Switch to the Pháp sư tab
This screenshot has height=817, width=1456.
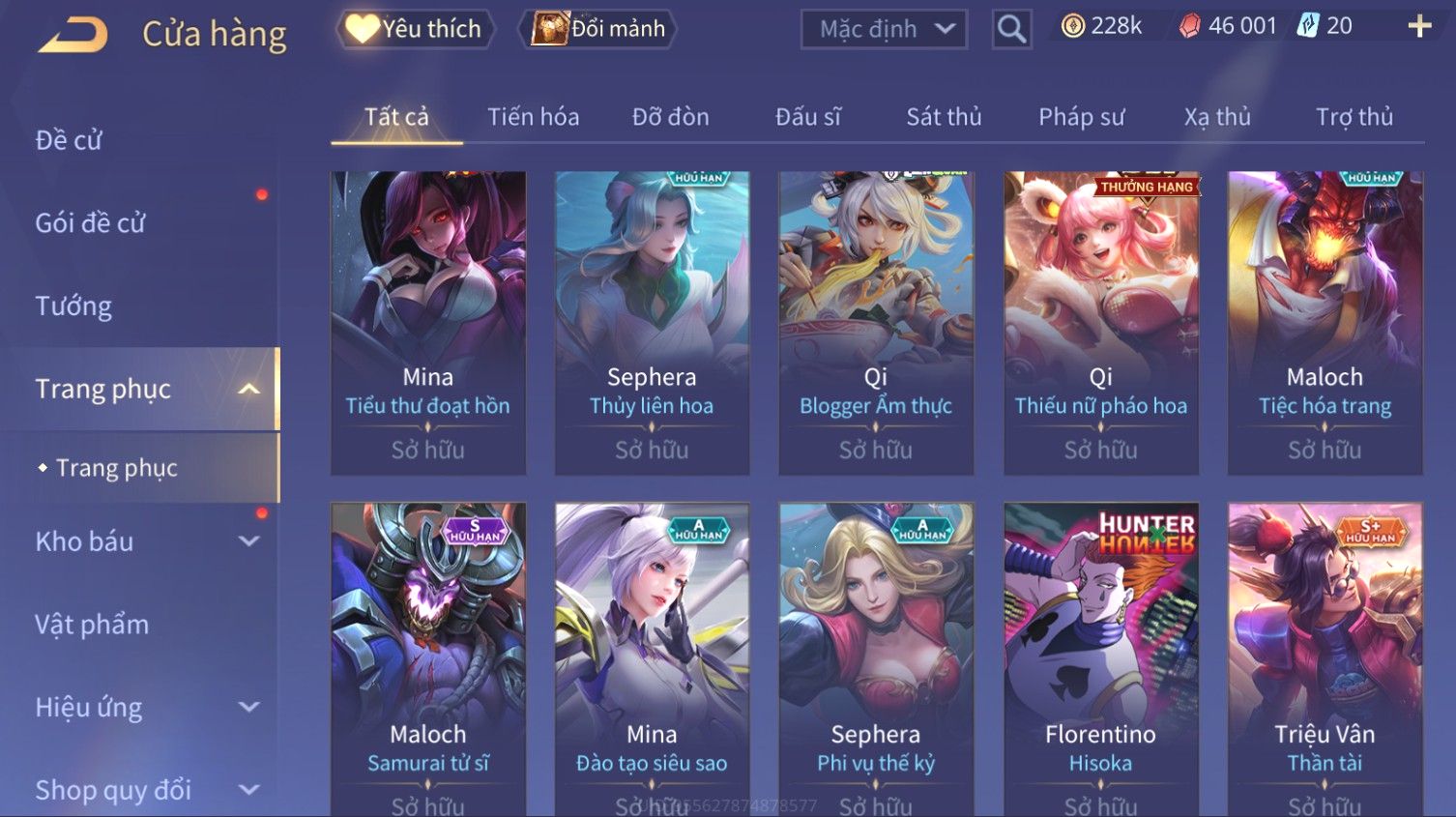[1081, 117]
